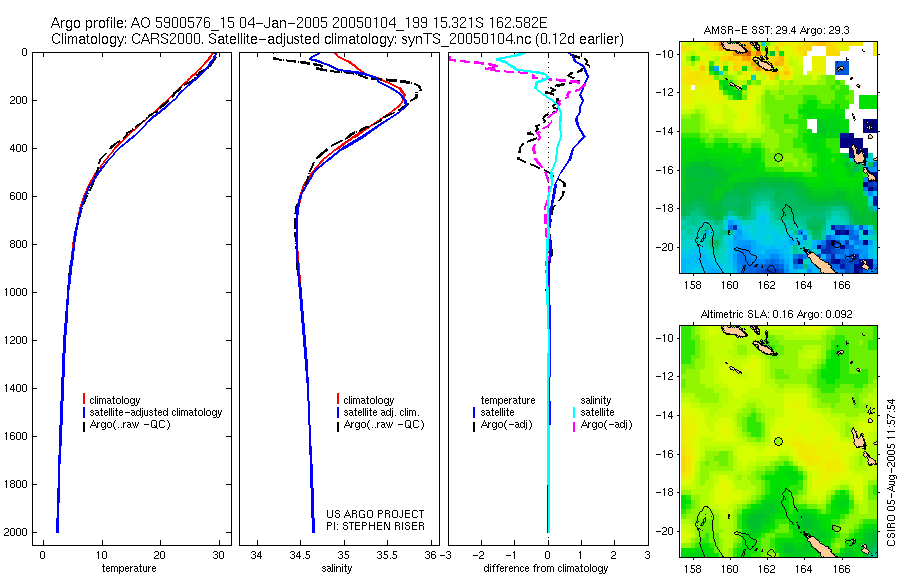The width and height of the screenshot is (900, 580).
Task: Click the salinity x-axis label
Action: coord(336,569)
